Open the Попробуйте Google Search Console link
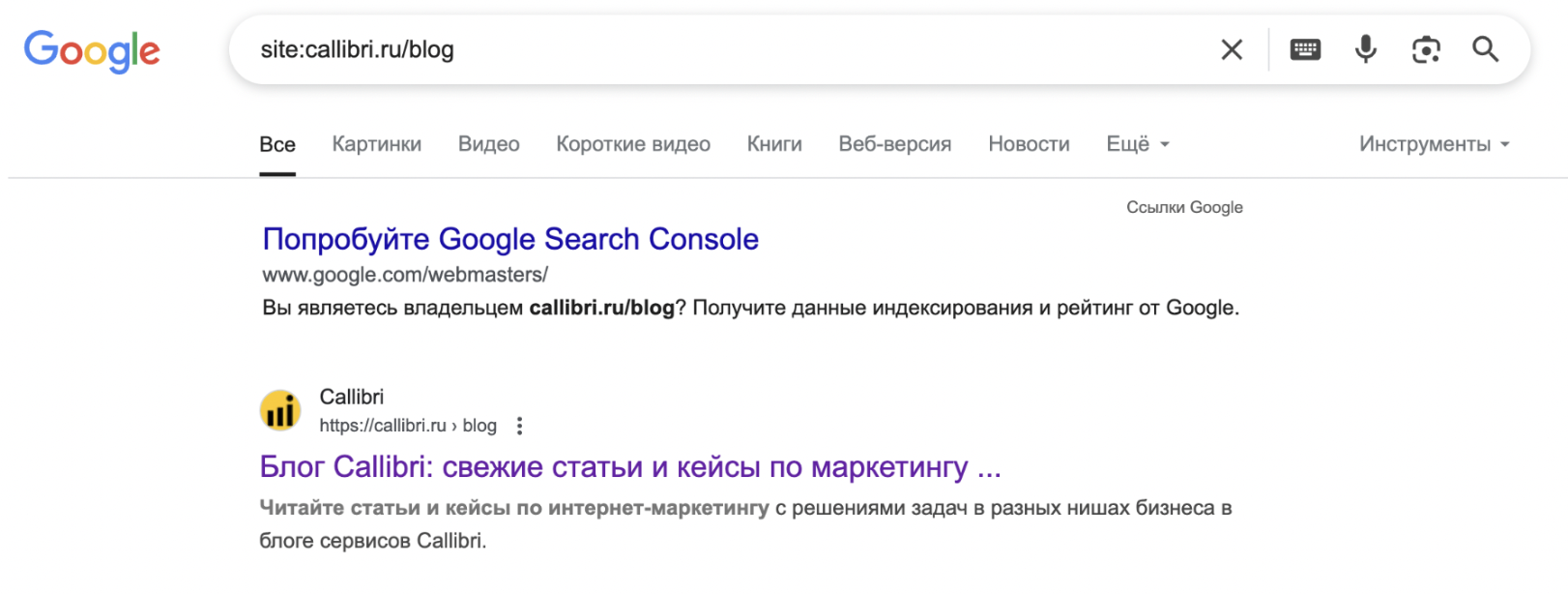Viewport: 1568px width, 594px height. pyautogui.click(x=509, y=238)
